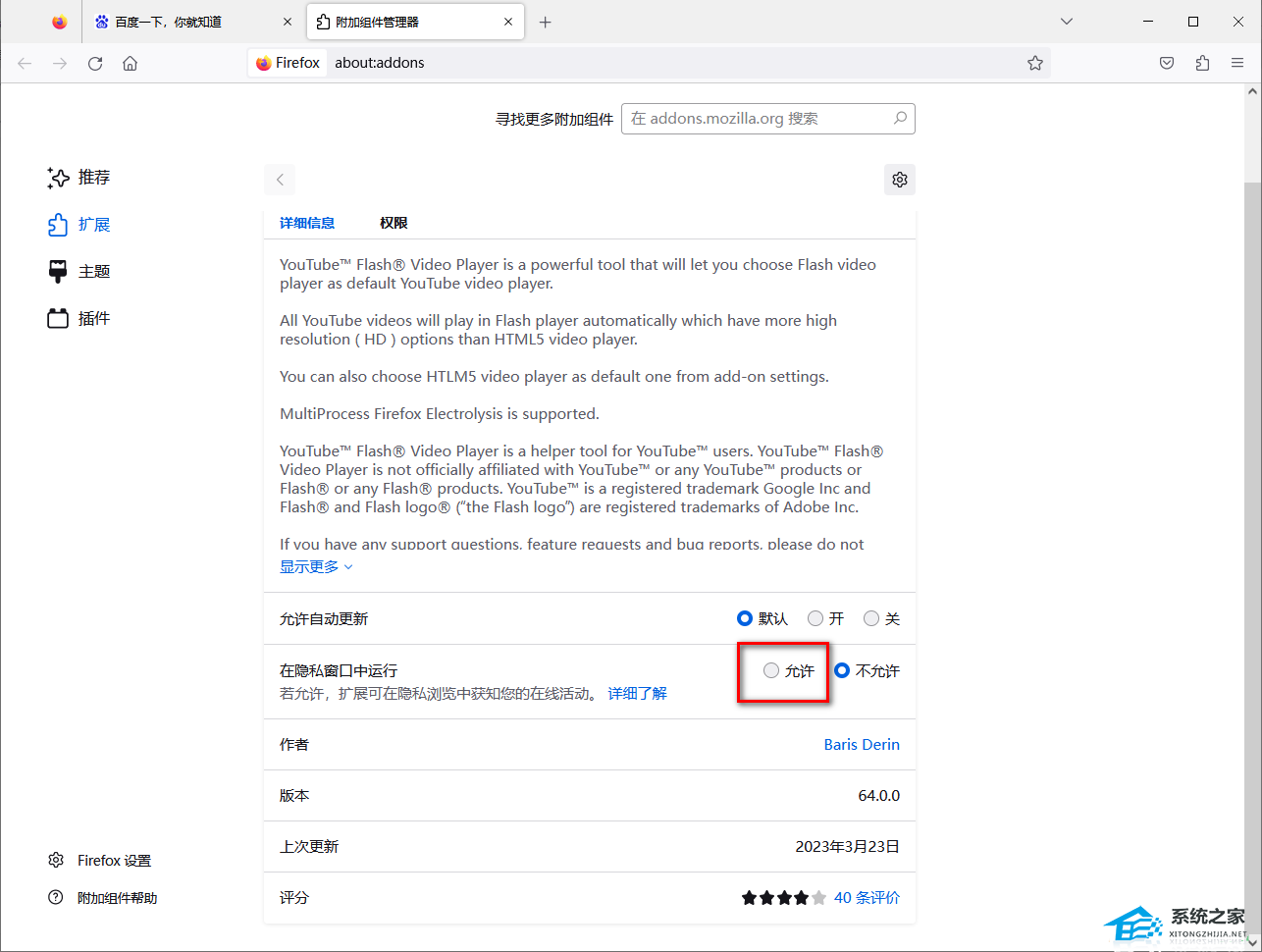Select the 附加组件管理器 browser tab
The image size is (1262, 952).
click(416, 22)
